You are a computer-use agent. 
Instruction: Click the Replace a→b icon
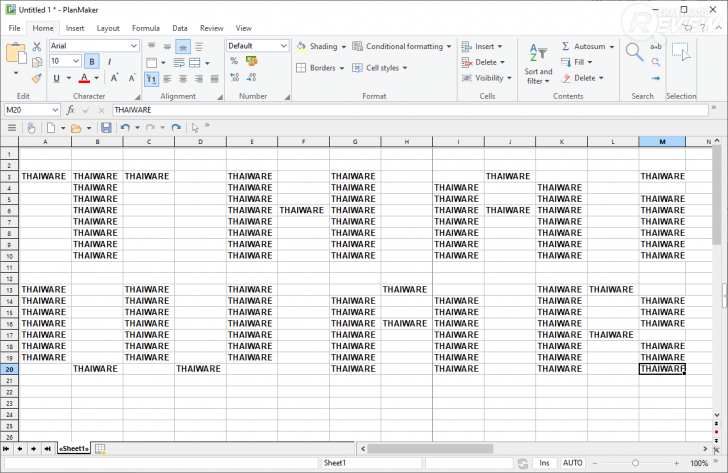click(x=656, y=46)
